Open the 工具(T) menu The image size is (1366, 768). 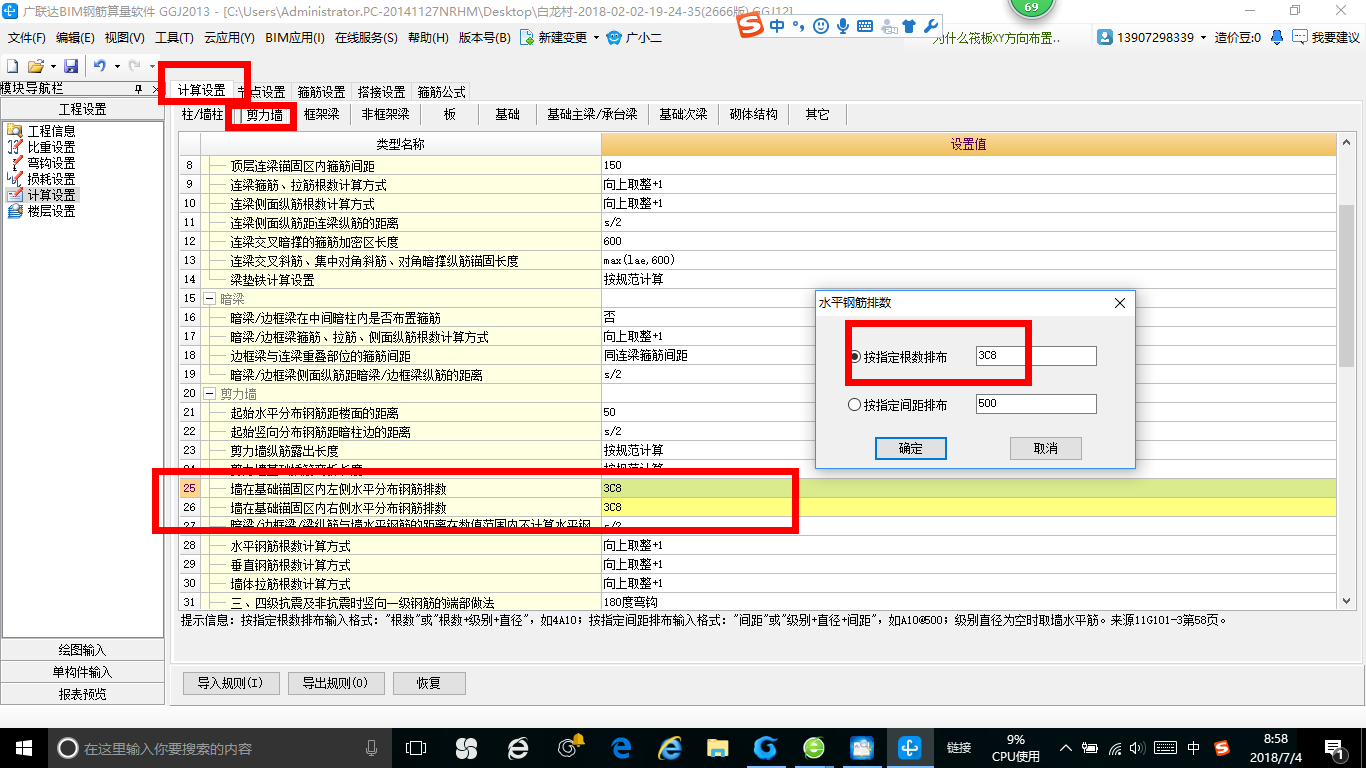(x=174, y=38)
